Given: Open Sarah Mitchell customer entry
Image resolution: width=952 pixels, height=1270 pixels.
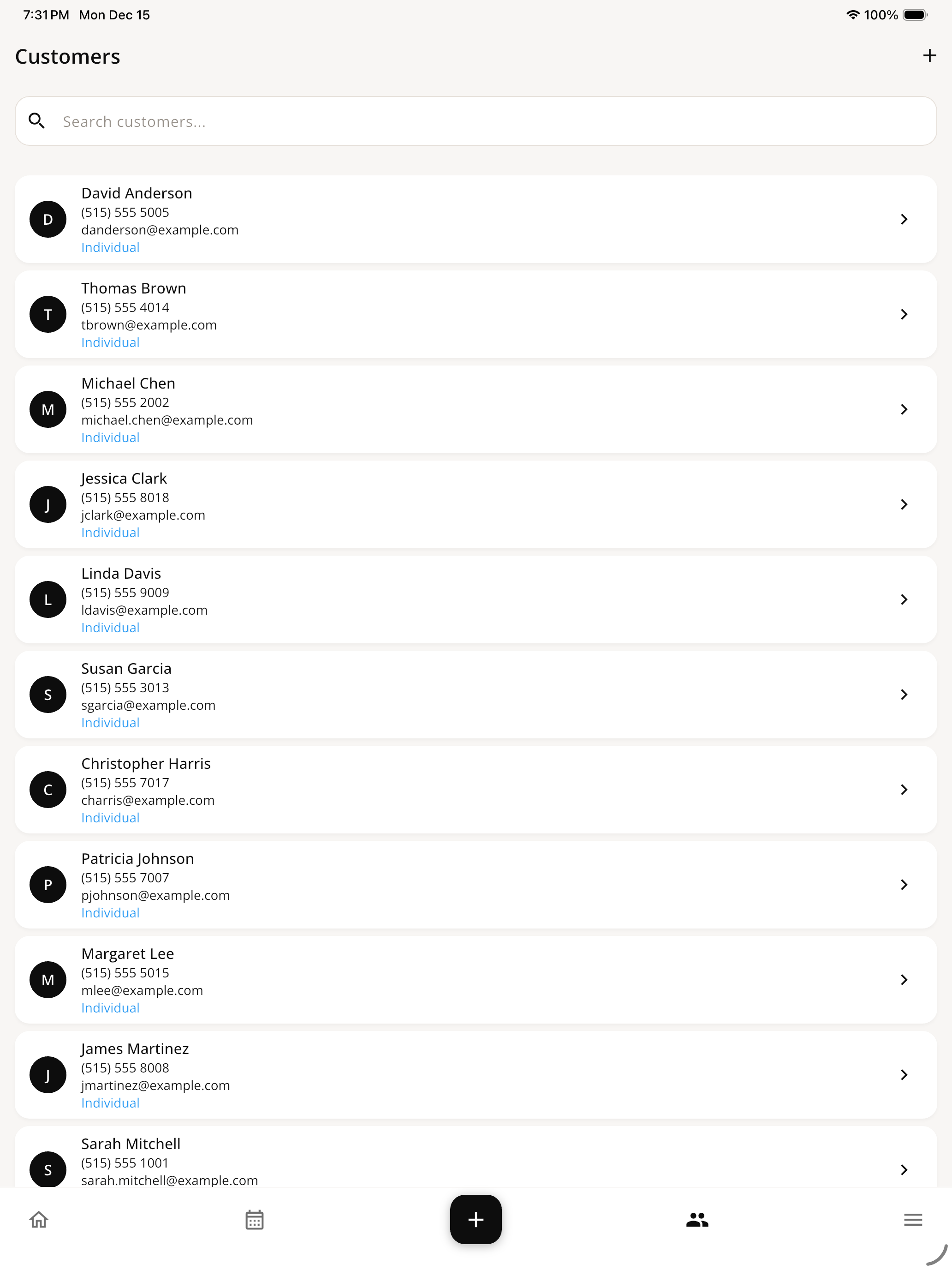Looking at the screenshot, I should tap(476, 1157).
